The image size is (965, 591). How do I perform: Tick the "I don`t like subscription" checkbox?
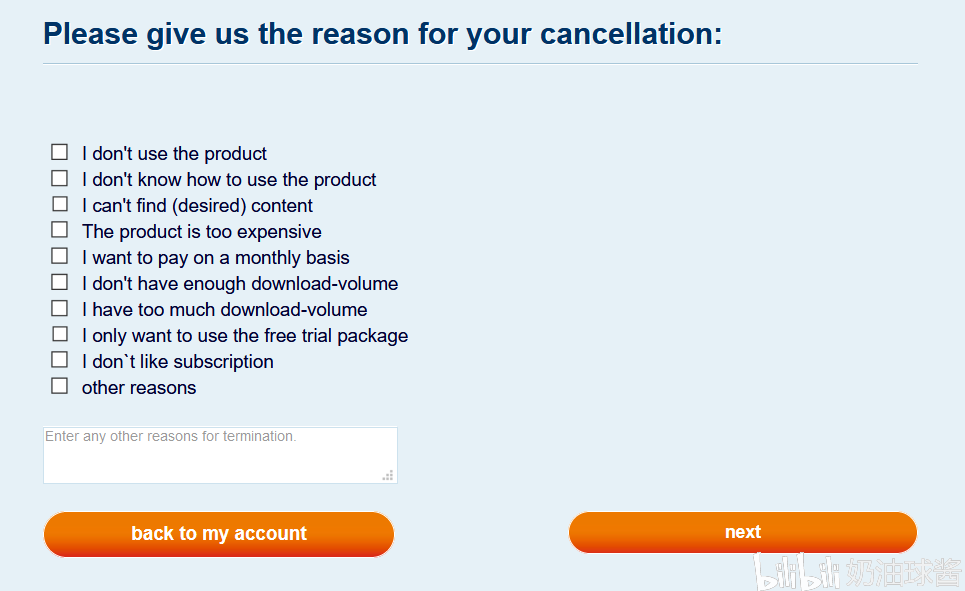pyautogui.click(x=60, y=360)
